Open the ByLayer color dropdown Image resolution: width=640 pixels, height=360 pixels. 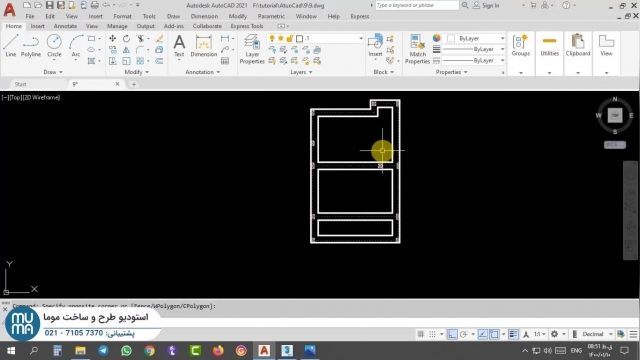pyautogui.click(x=502, y=38)
